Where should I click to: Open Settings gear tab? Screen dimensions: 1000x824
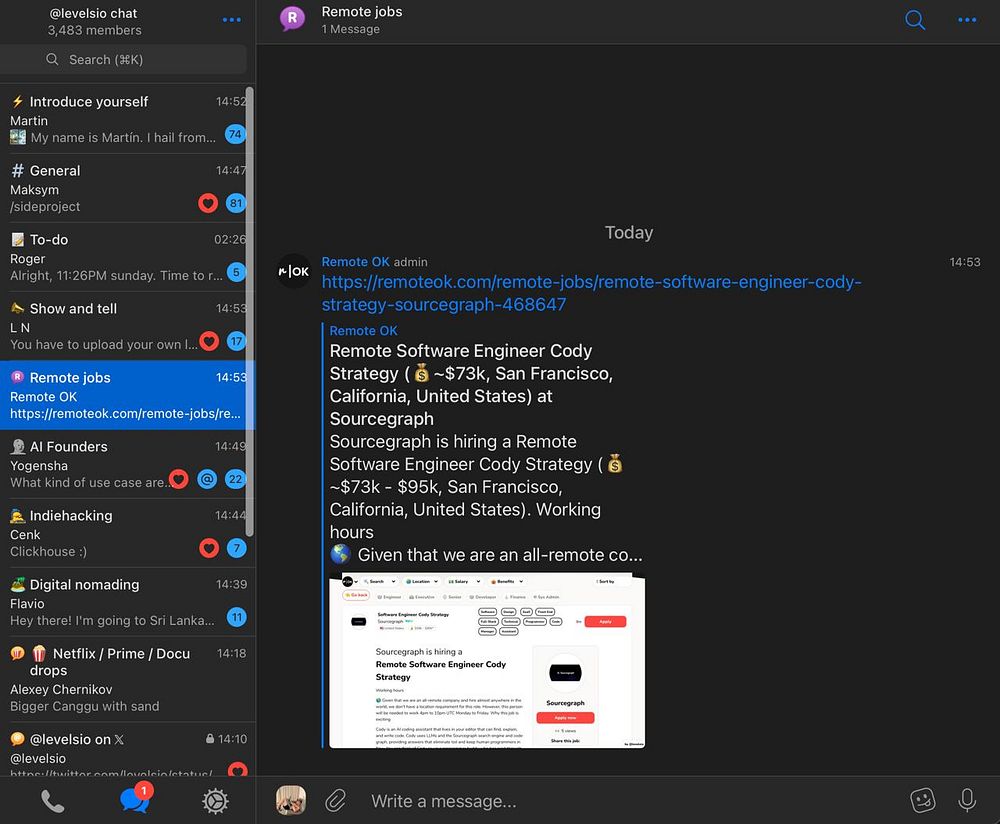point(216,801)
